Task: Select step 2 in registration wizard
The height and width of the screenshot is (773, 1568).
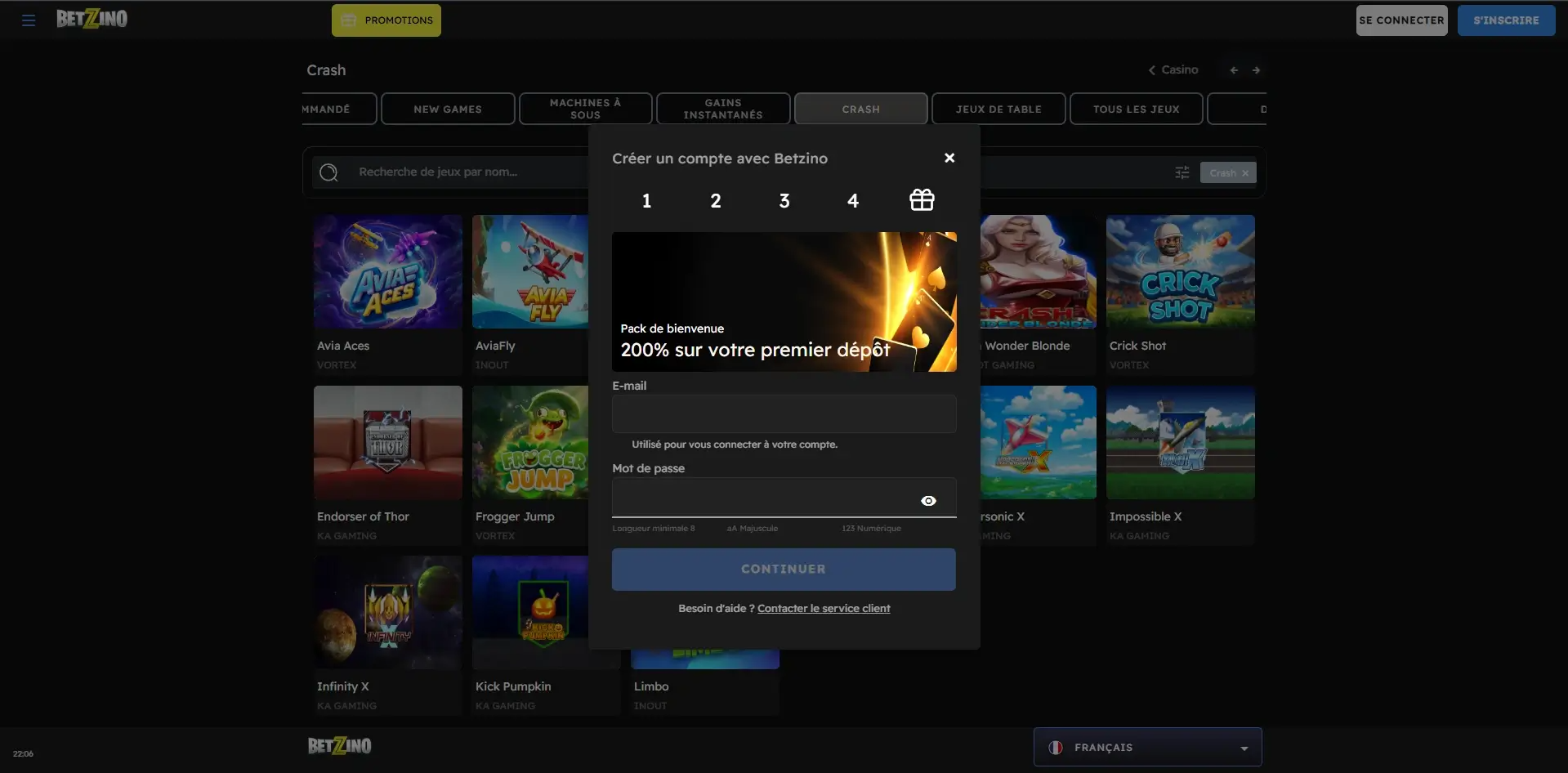Action: [x=716, y=201]
